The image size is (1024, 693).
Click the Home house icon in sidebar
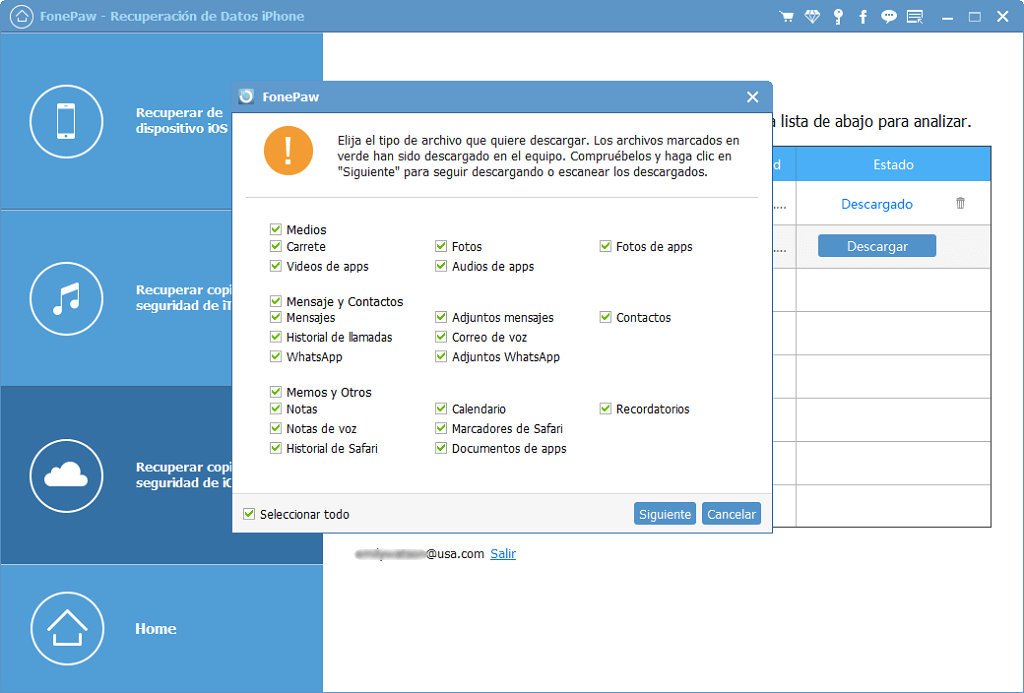click(x=67, y=628)
